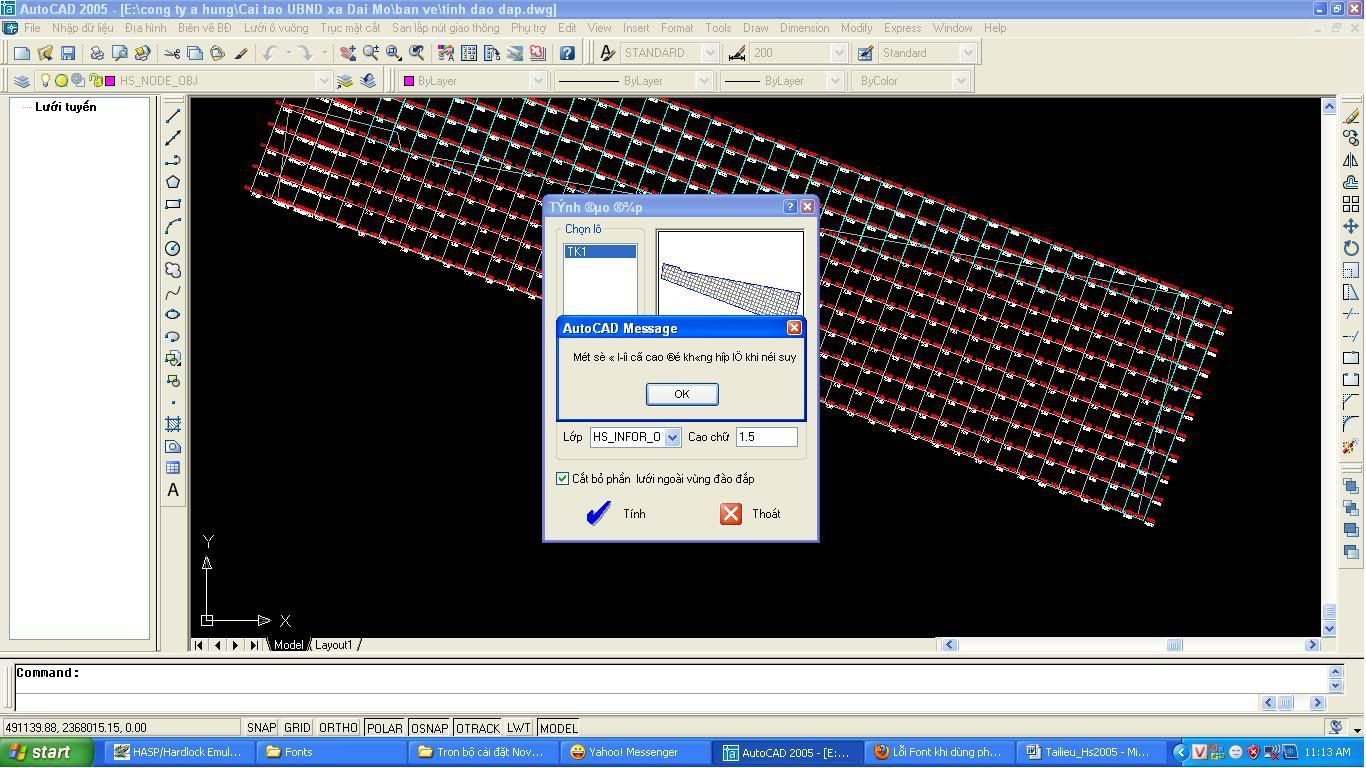1366x768 pixels.
Task: Switch to the Layout1 tab
Action: click(334, 645)
